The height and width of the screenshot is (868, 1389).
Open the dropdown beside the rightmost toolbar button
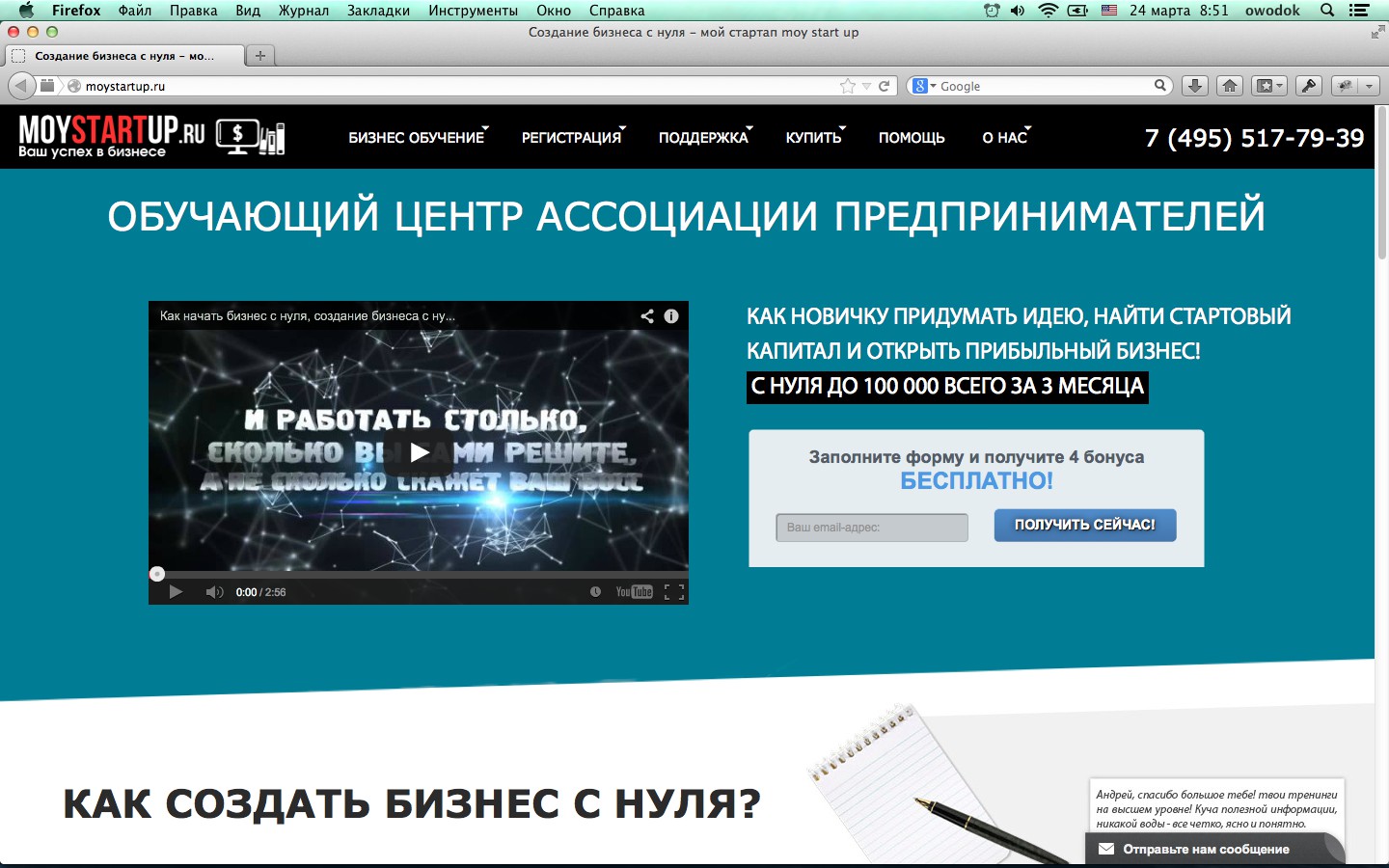tap(1368, 86)
